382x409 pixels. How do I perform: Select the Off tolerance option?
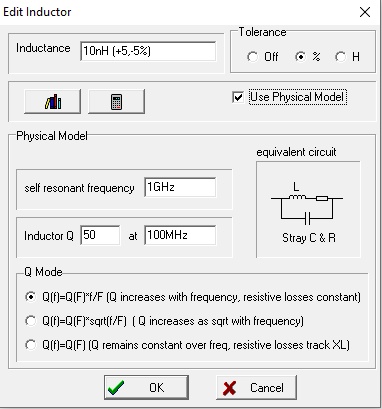pyautogui.click(x=252, y=57)
